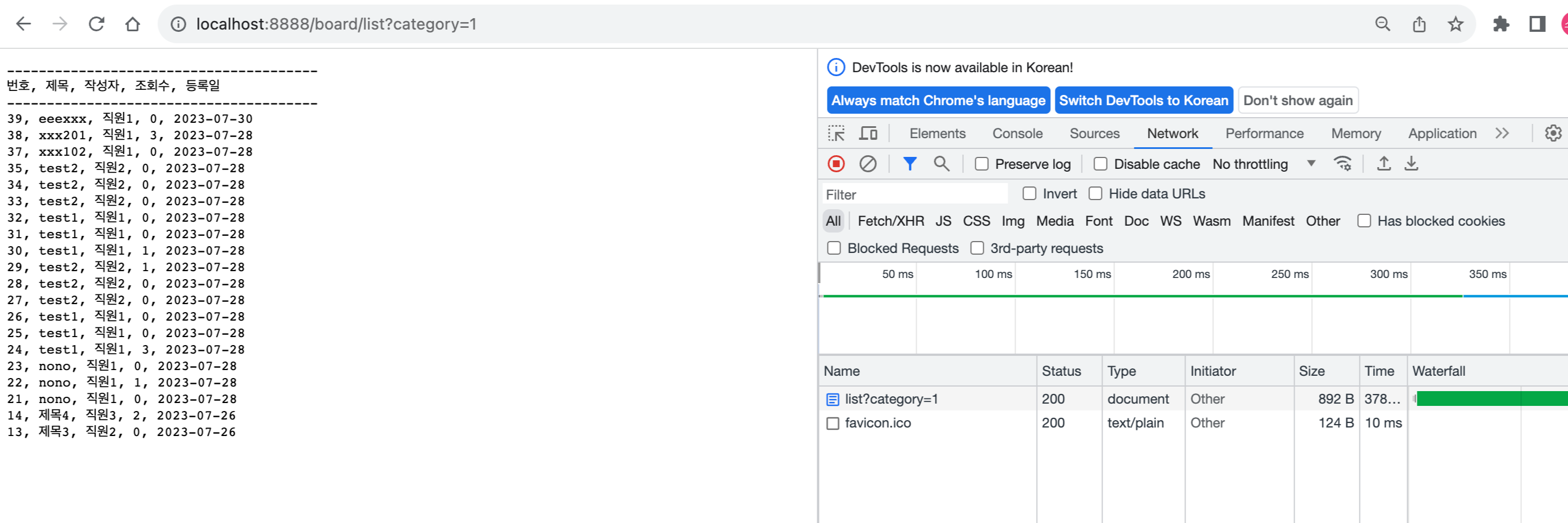The image size is (1568, 523).
Task: Open the extensions puzzle icon
Action: pos(1501,24)
